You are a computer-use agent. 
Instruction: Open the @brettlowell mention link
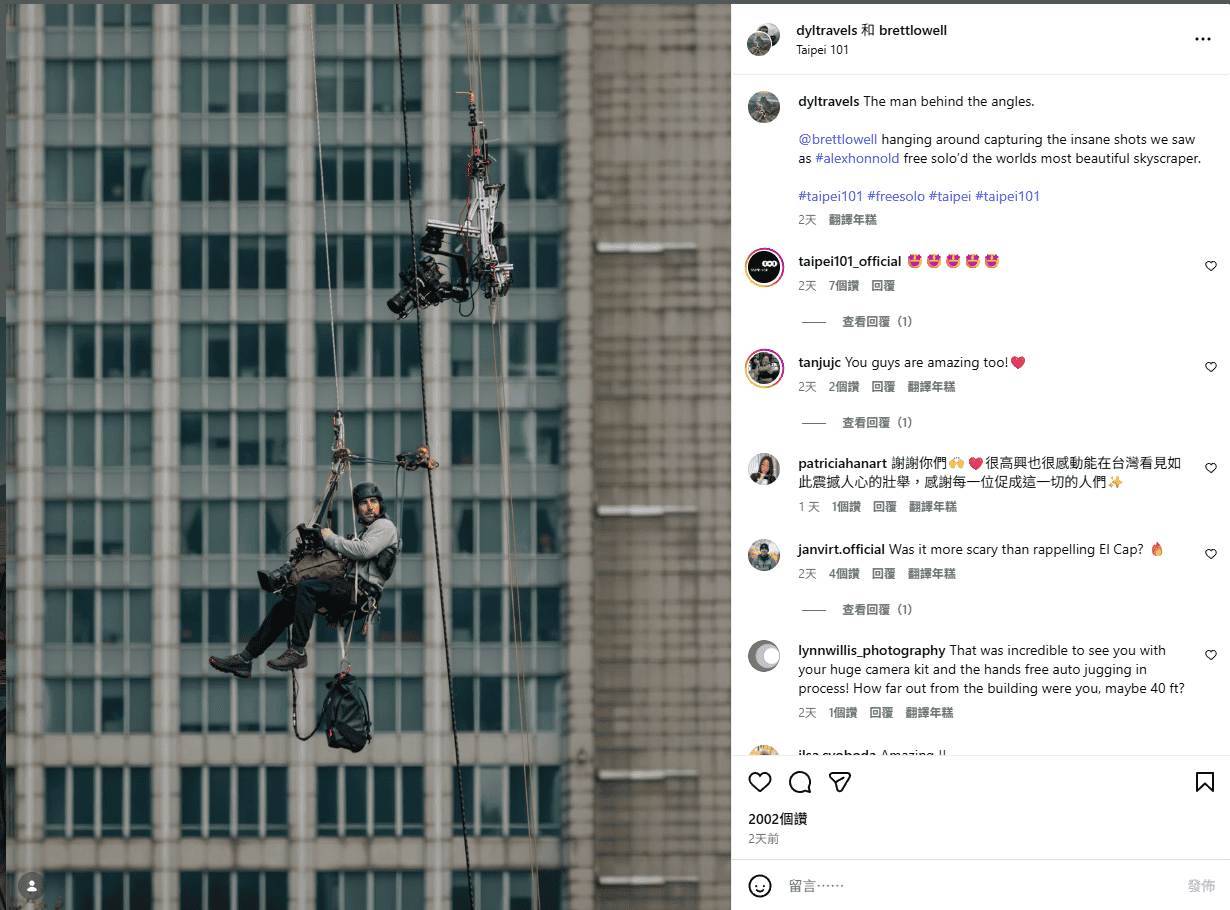point(838,140)
